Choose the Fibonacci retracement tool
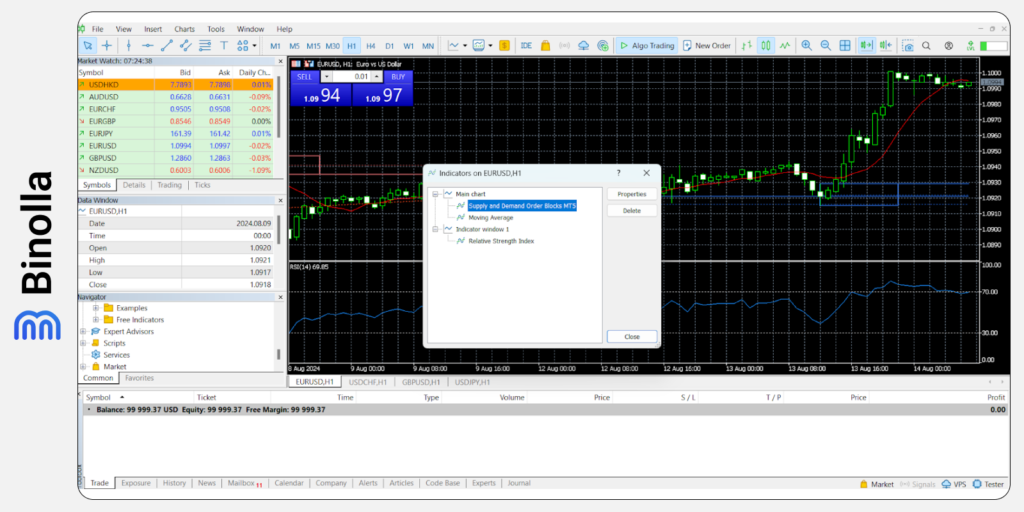 pos(205,46)
